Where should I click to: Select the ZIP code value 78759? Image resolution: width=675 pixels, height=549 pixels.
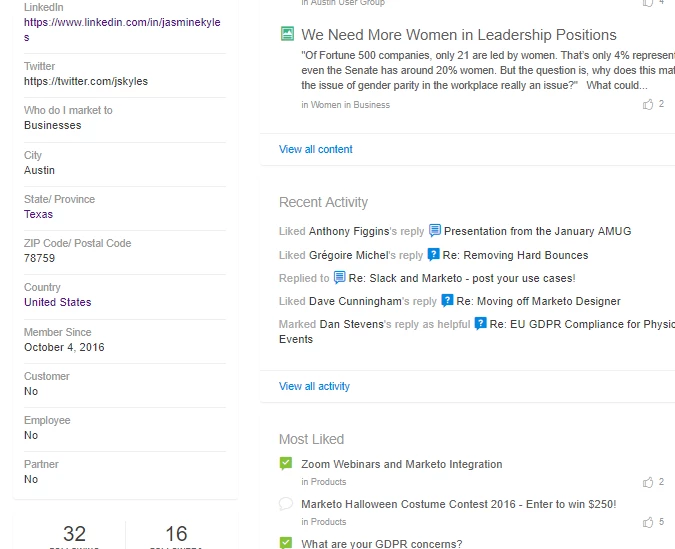pos(40,258)
